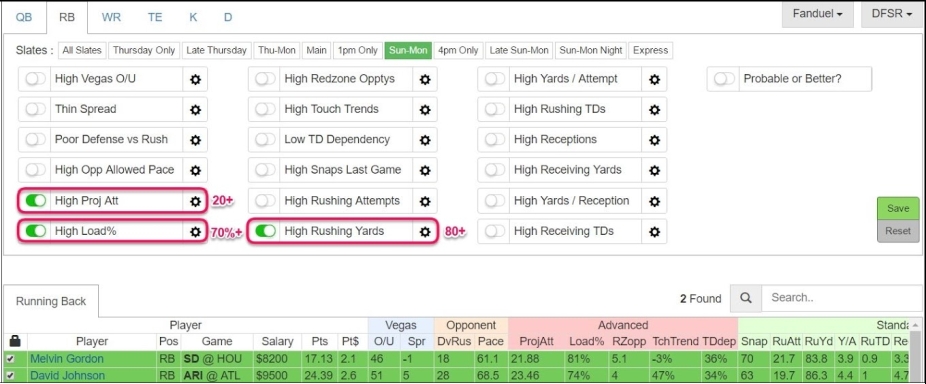This screenshot has height=384, width=926.
Task: Open settings gear for High Rushing Attempts
Action: coord(425,201)
